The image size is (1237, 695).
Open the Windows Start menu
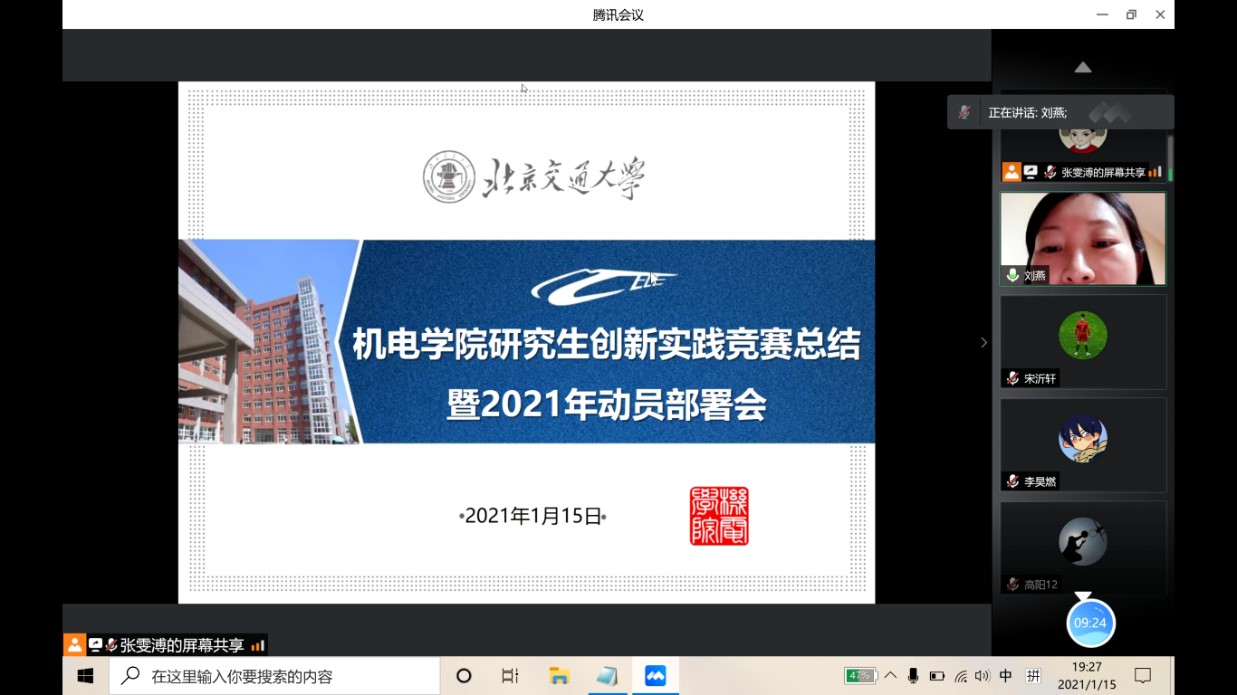tap(85, 676)
